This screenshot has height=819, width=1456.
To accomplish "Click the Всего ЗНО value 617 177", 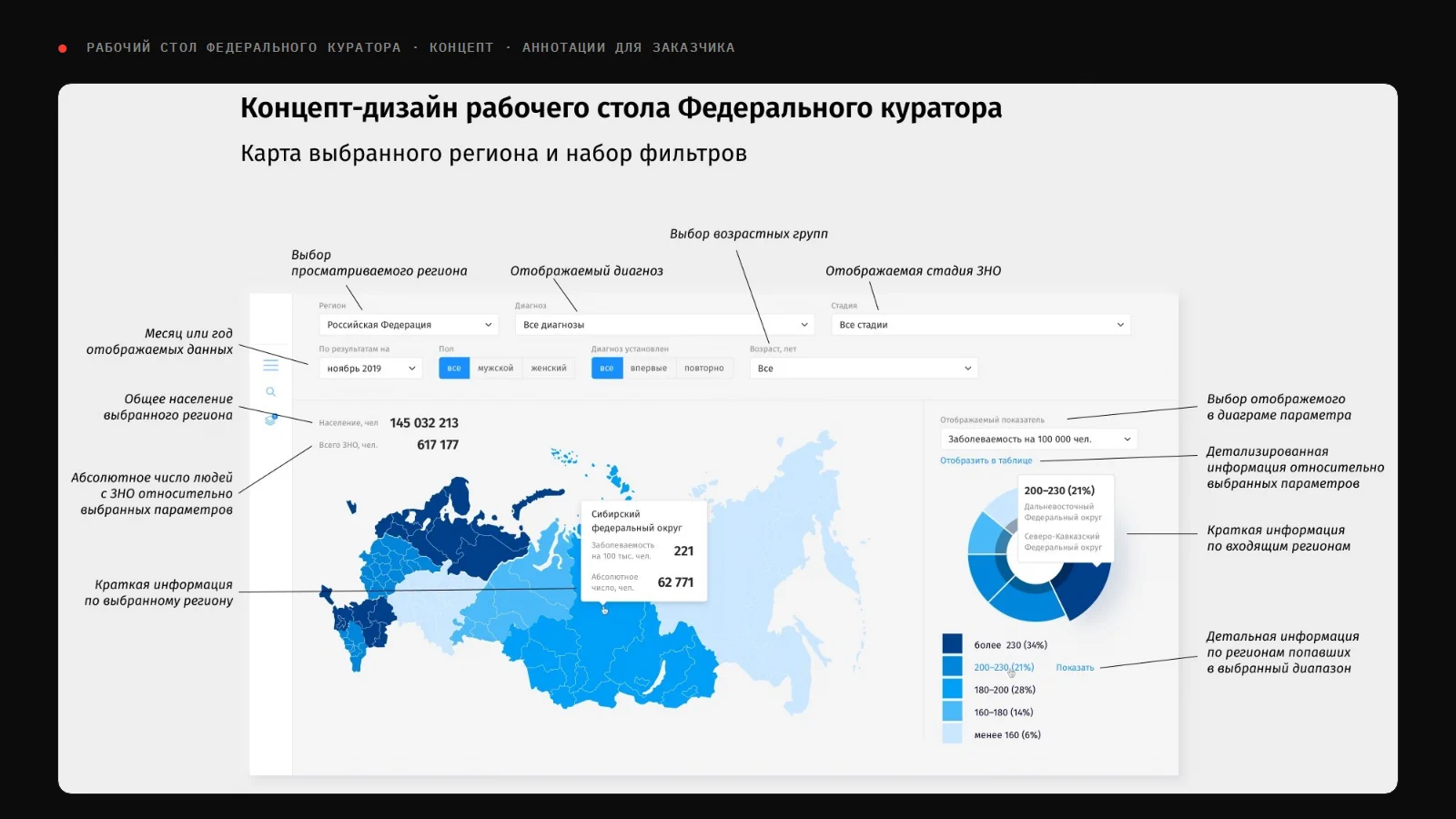I will click(438, 445).
